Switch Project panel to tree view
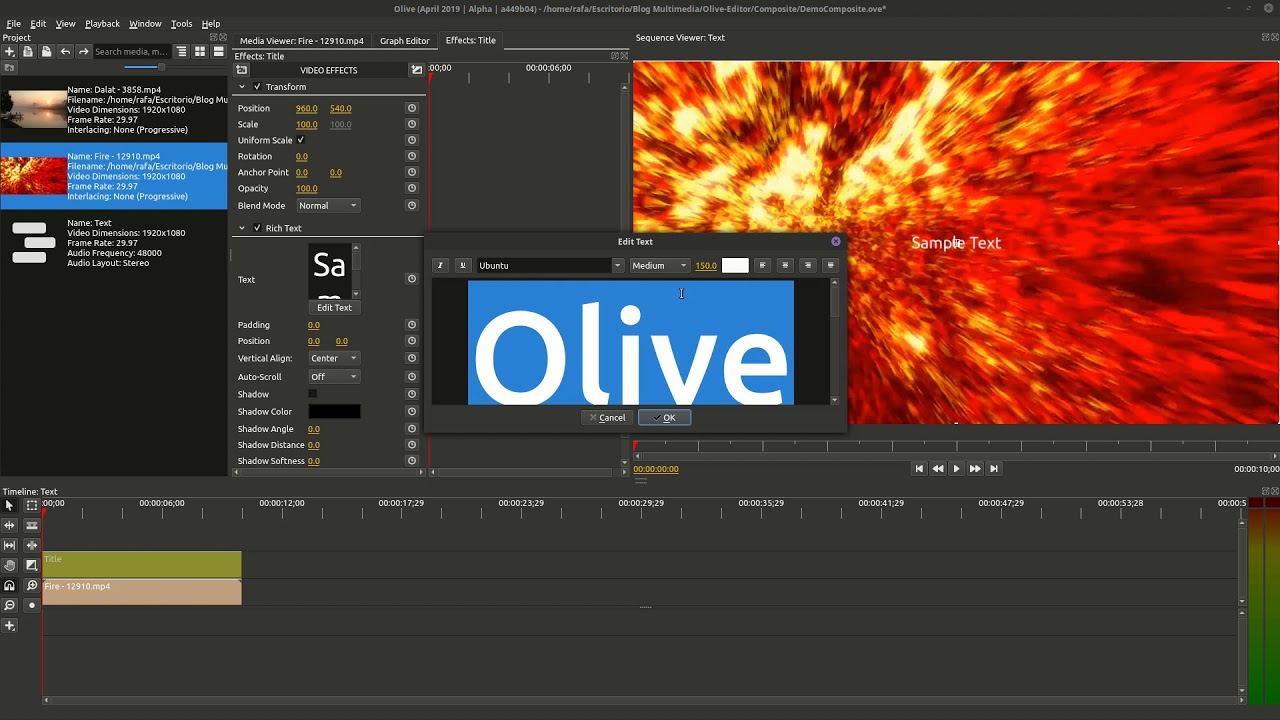 (x=181, y=51)
